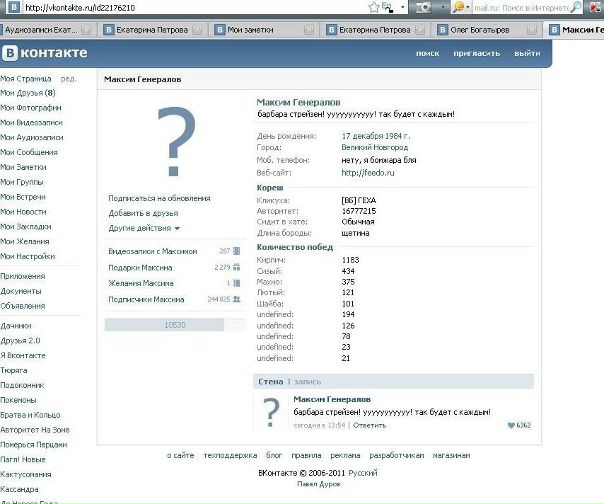Open Мои Сообщения in left sidebar
Image resolution: width=604 pixels, height=504 pixels.
tap(30, 152)
